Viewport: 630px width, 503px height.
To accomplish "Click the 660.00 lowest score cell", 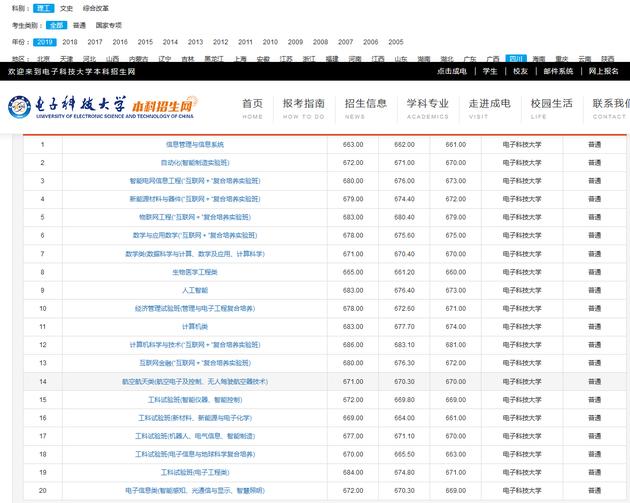I will pyautogui.click(x=456, y=272).
